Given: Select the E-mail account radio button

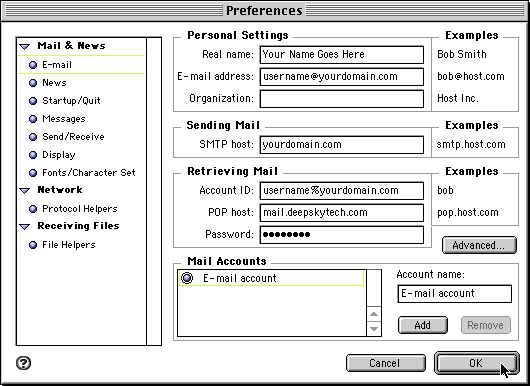Looking at the screenshot, I should click(x=187, y=278).
